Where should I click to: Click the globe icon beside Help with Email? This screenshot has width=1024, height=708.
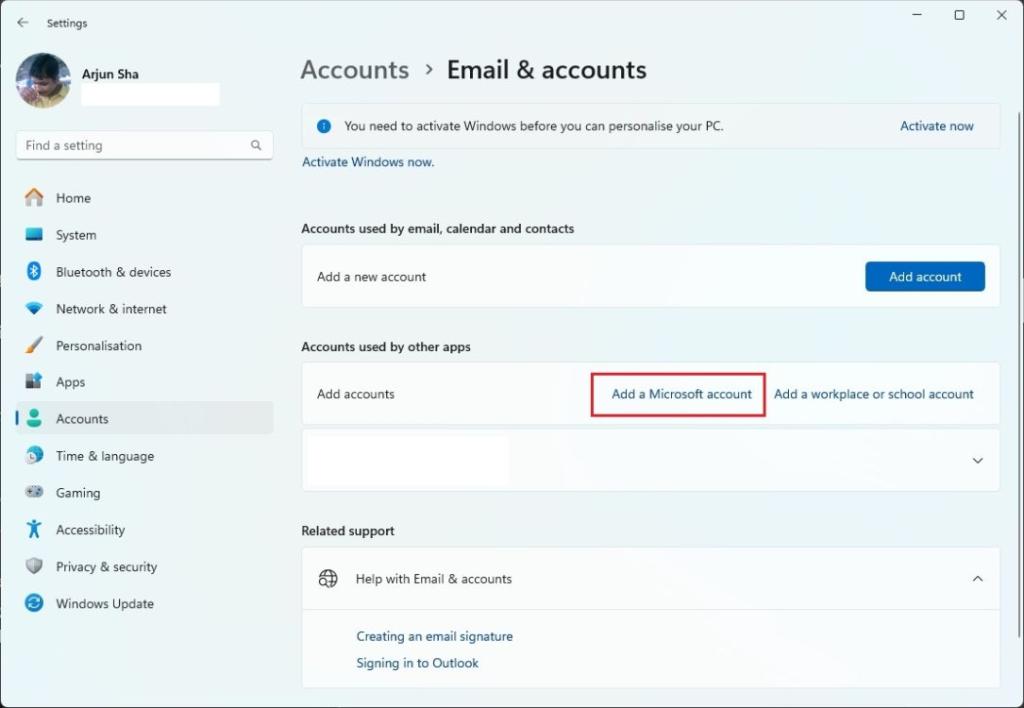pyautogui.click(x=328, y=578)
